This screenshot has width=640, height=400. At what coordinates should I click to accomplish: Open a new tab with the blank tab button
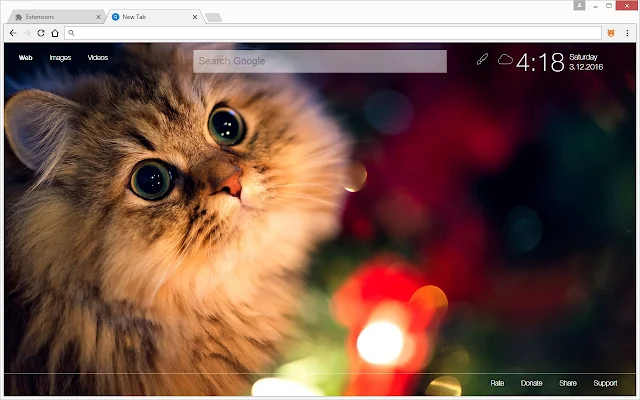[213, 17]
